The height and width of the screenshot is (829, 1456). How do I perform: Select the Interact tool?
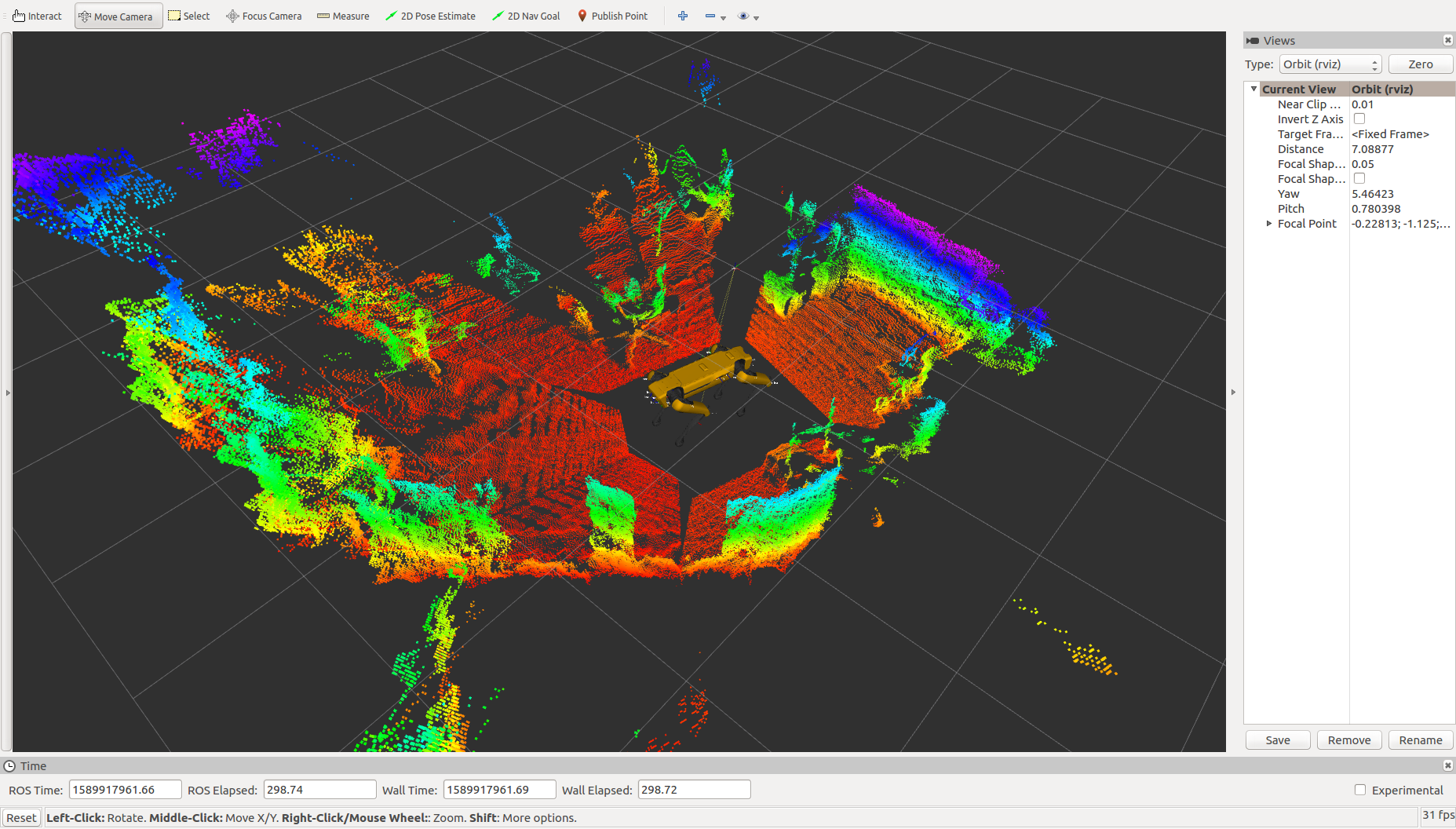[37, 16]
